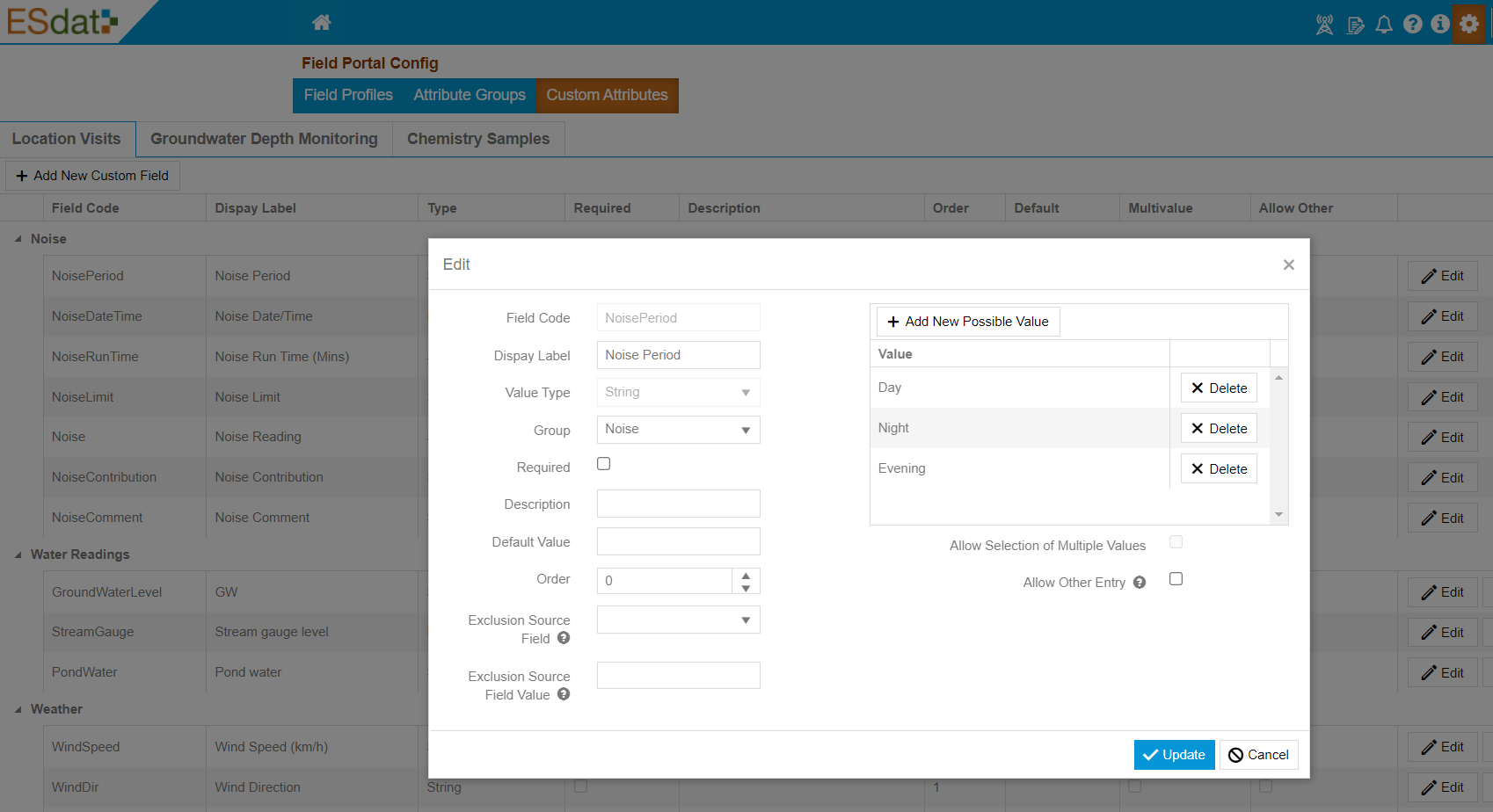Image resolution: width=1493 pixels, height=812 pixels.
Task: Open the Exclusion Source Field dropdown
Action: (677, 620)
